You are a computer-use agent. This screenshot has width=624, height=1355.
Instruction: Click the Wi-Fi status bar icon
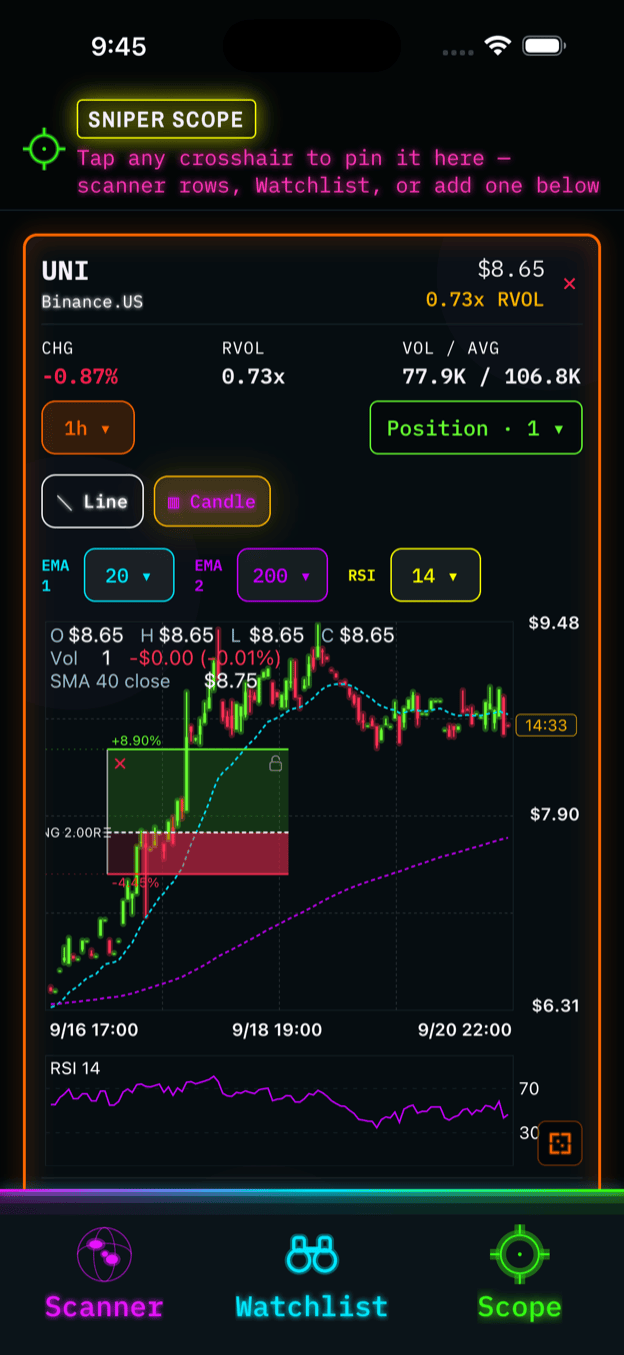tap(497, 46)
